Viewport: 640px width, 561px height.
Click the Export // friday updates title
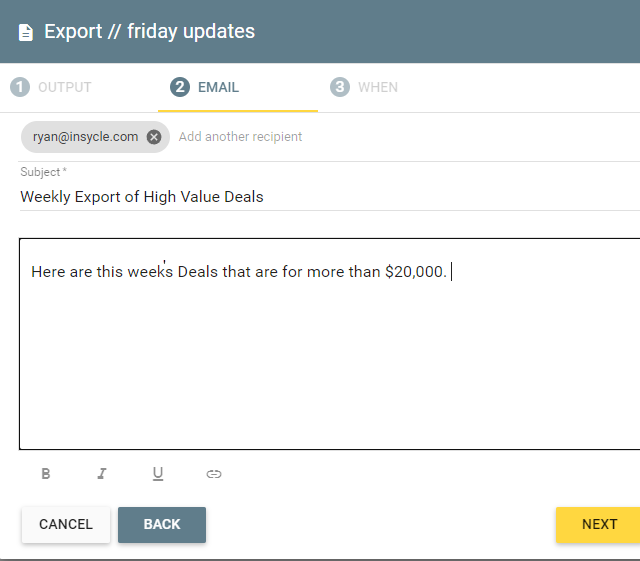tap(149, 31)
